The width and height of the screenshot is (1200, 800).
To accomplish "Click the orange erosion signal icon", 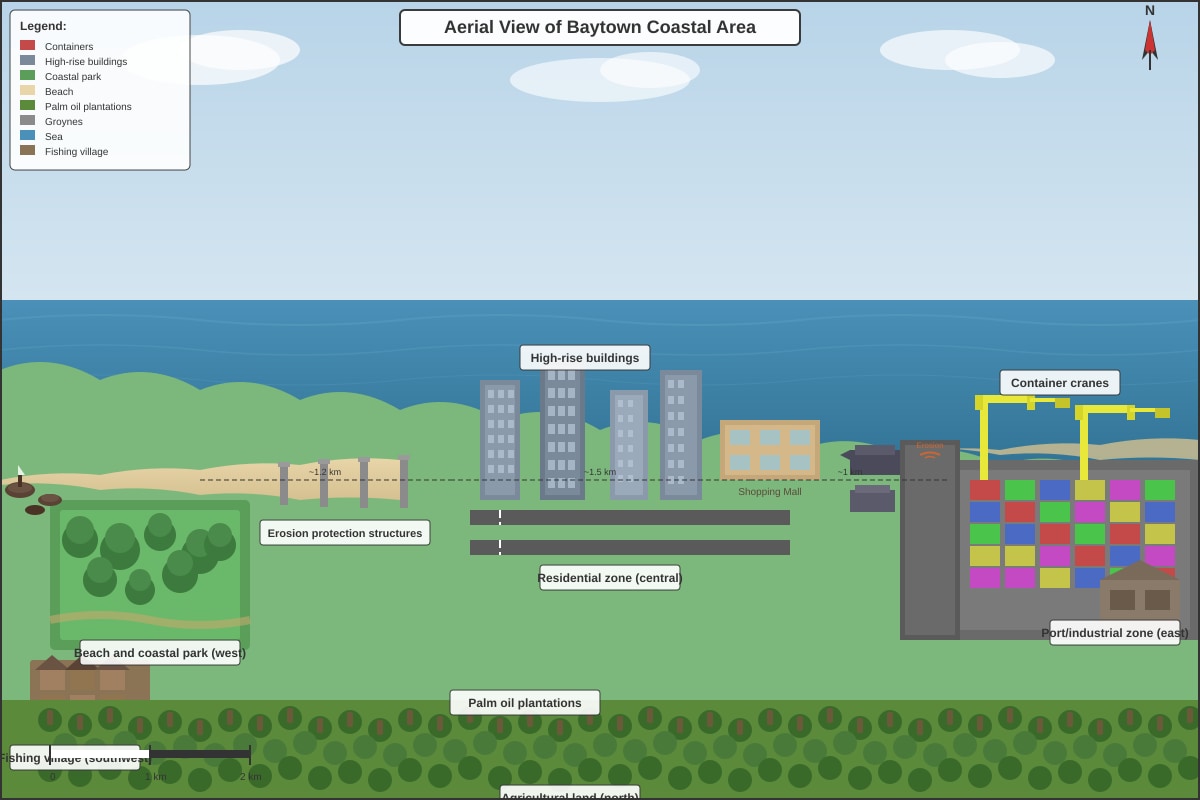I will tap(930, 454).
